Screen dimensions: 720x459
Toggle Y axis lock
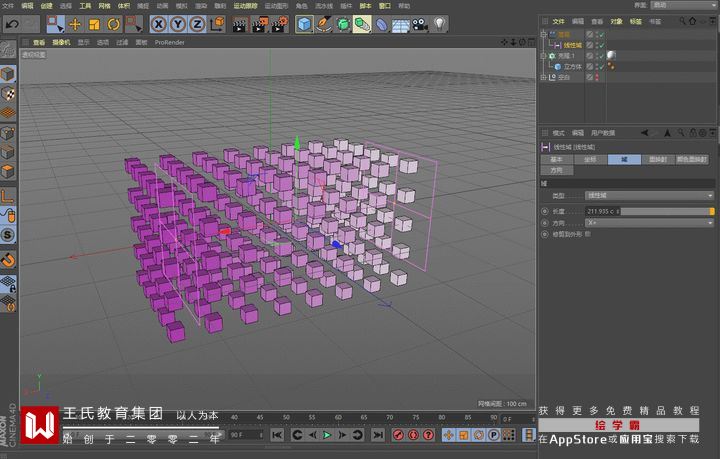click(178, 24)
